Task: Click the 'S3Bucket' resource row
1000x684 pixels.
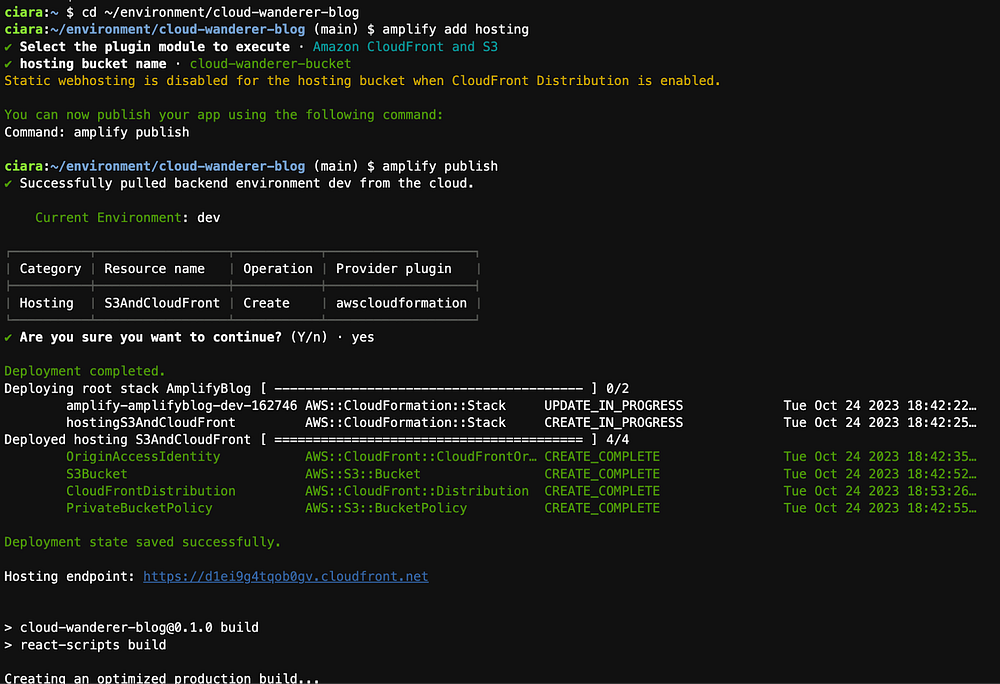Action: click(521, 474)
